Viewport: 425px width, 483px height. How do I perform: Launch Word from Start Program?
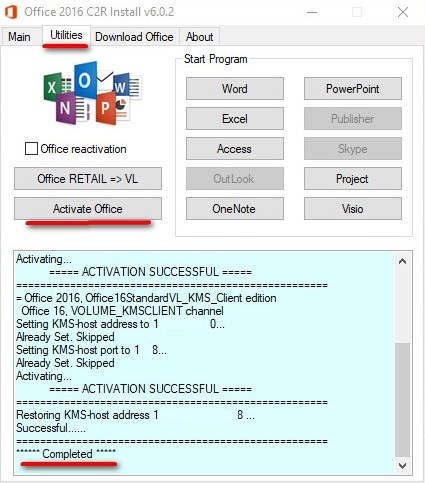click(235, 89)
